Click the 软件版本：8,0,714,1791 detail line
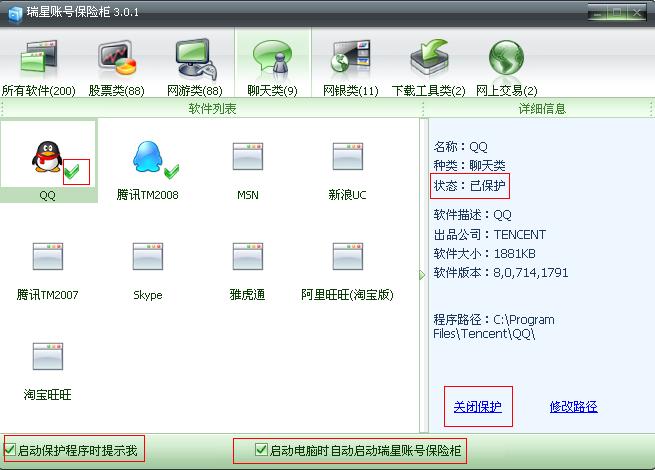Screen dimensions: 655x470 [x=501, y=273]
